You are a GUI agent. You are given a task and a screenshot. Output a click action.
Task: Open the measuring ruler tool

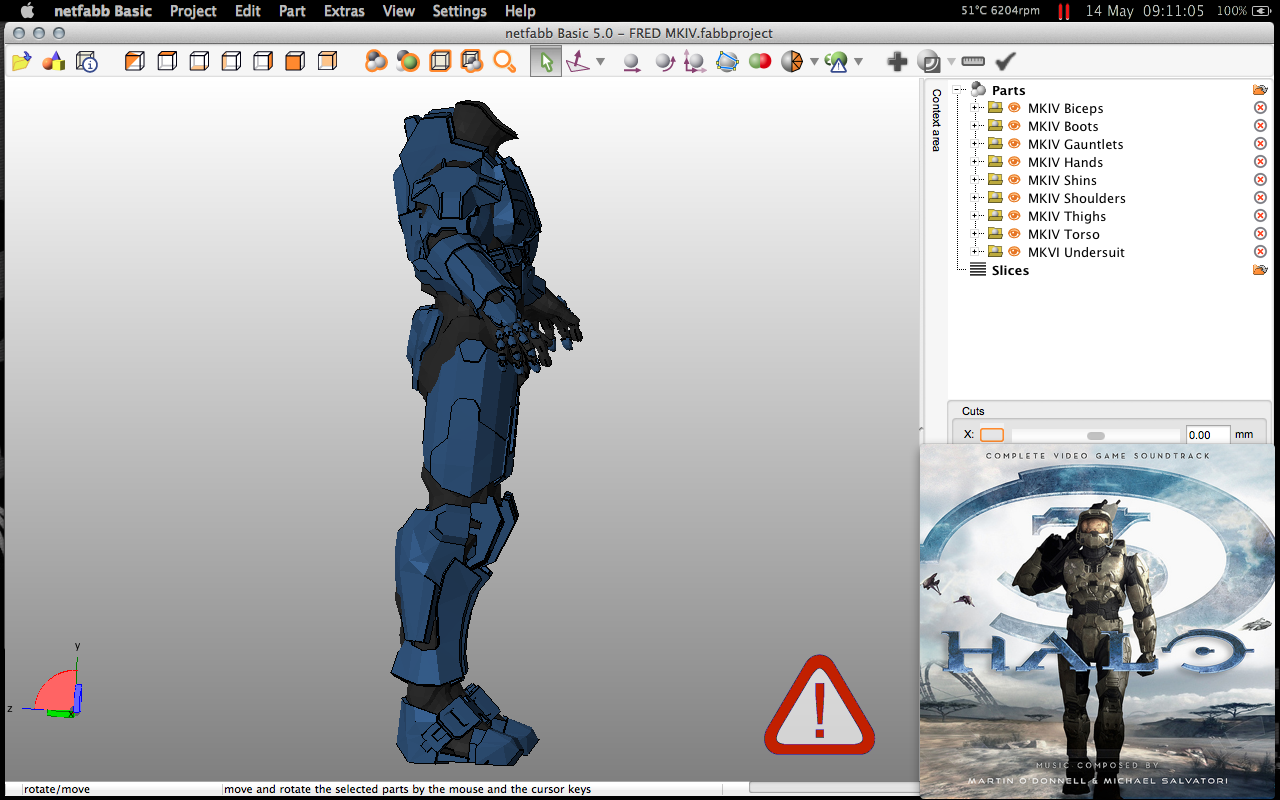pos(973,62)
